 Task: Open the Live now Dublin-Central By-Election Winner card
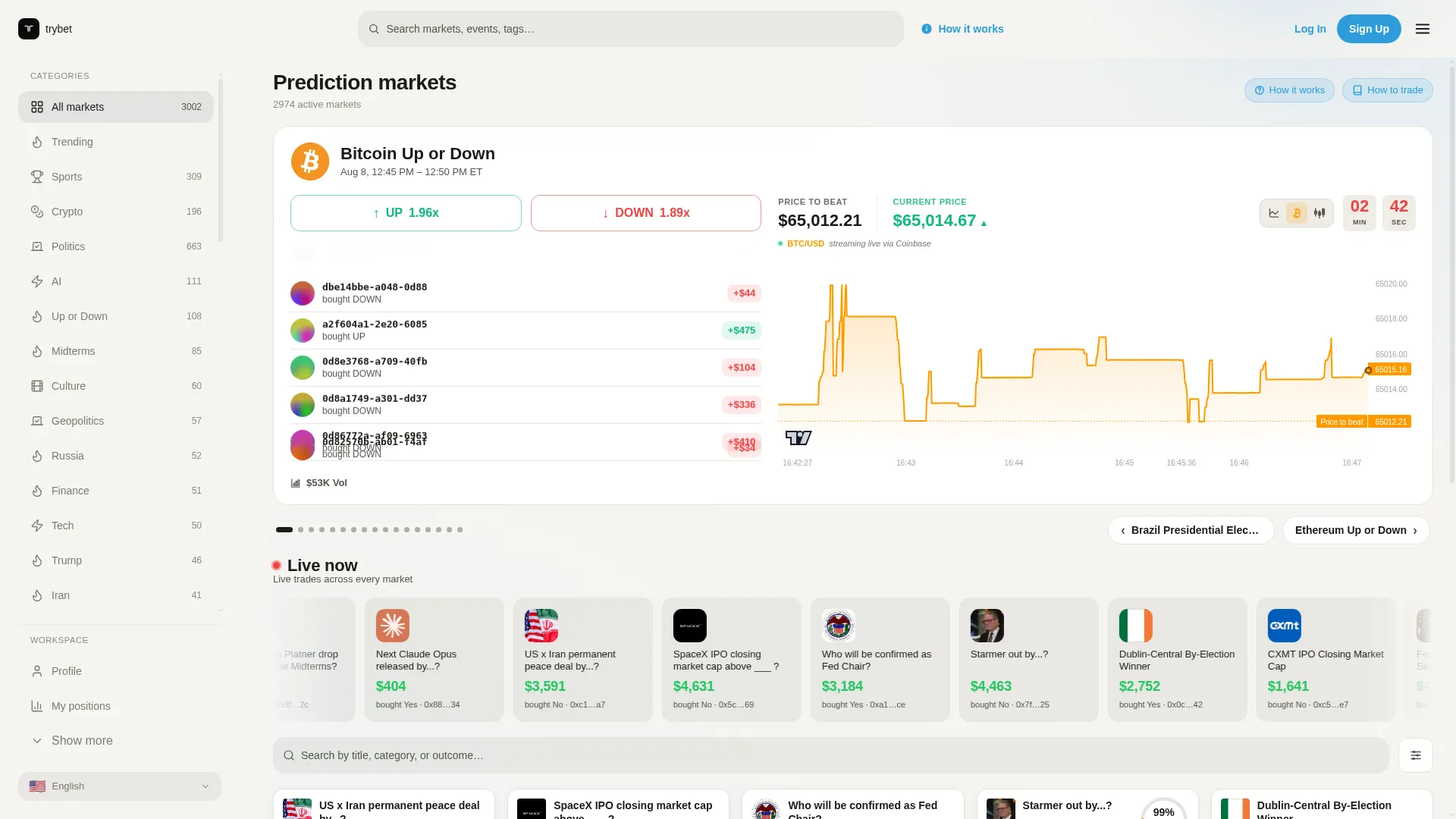1178,660
